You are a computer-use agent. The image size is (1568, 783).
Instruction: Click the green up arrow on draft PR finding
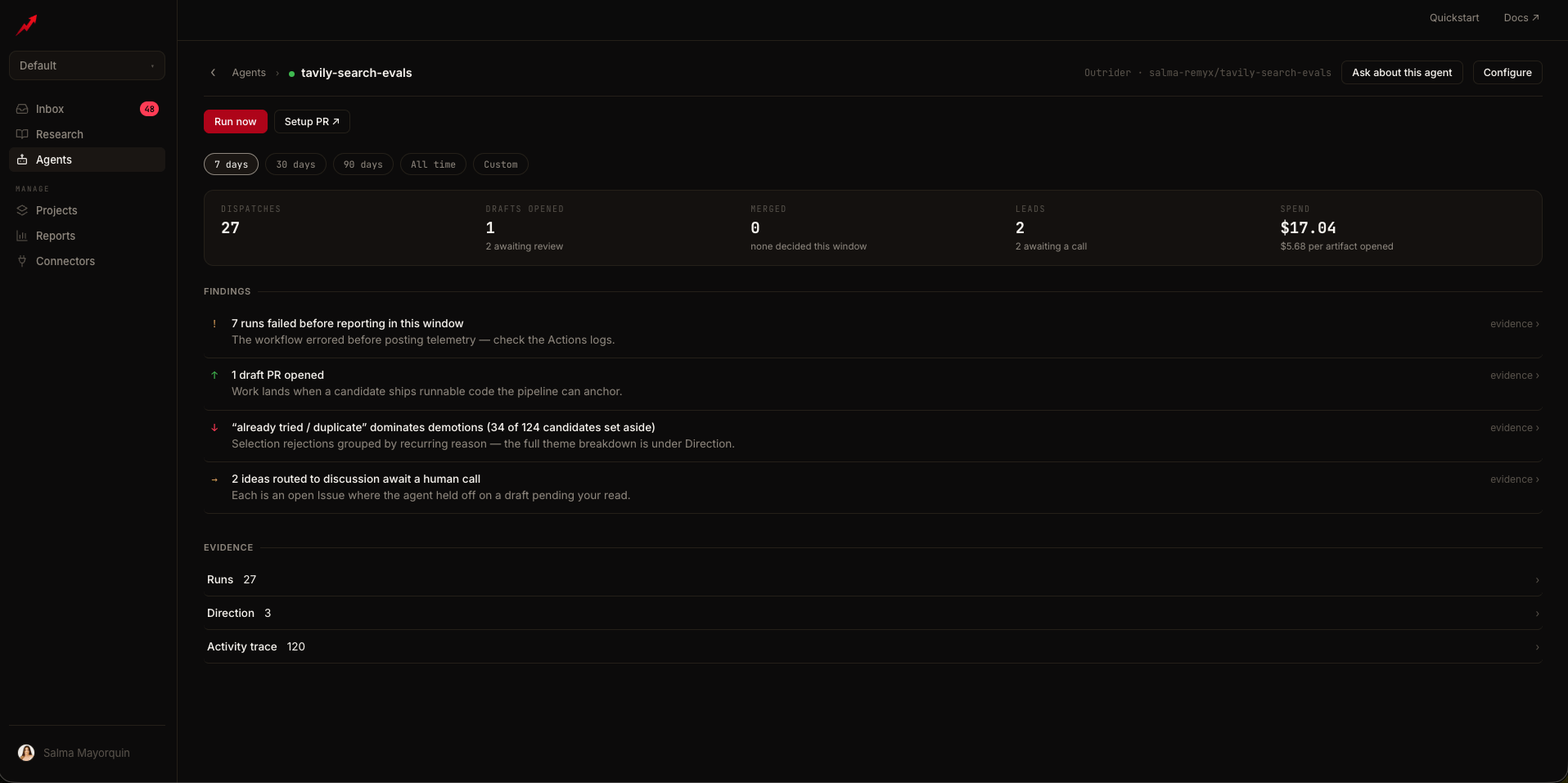(214, 376)
